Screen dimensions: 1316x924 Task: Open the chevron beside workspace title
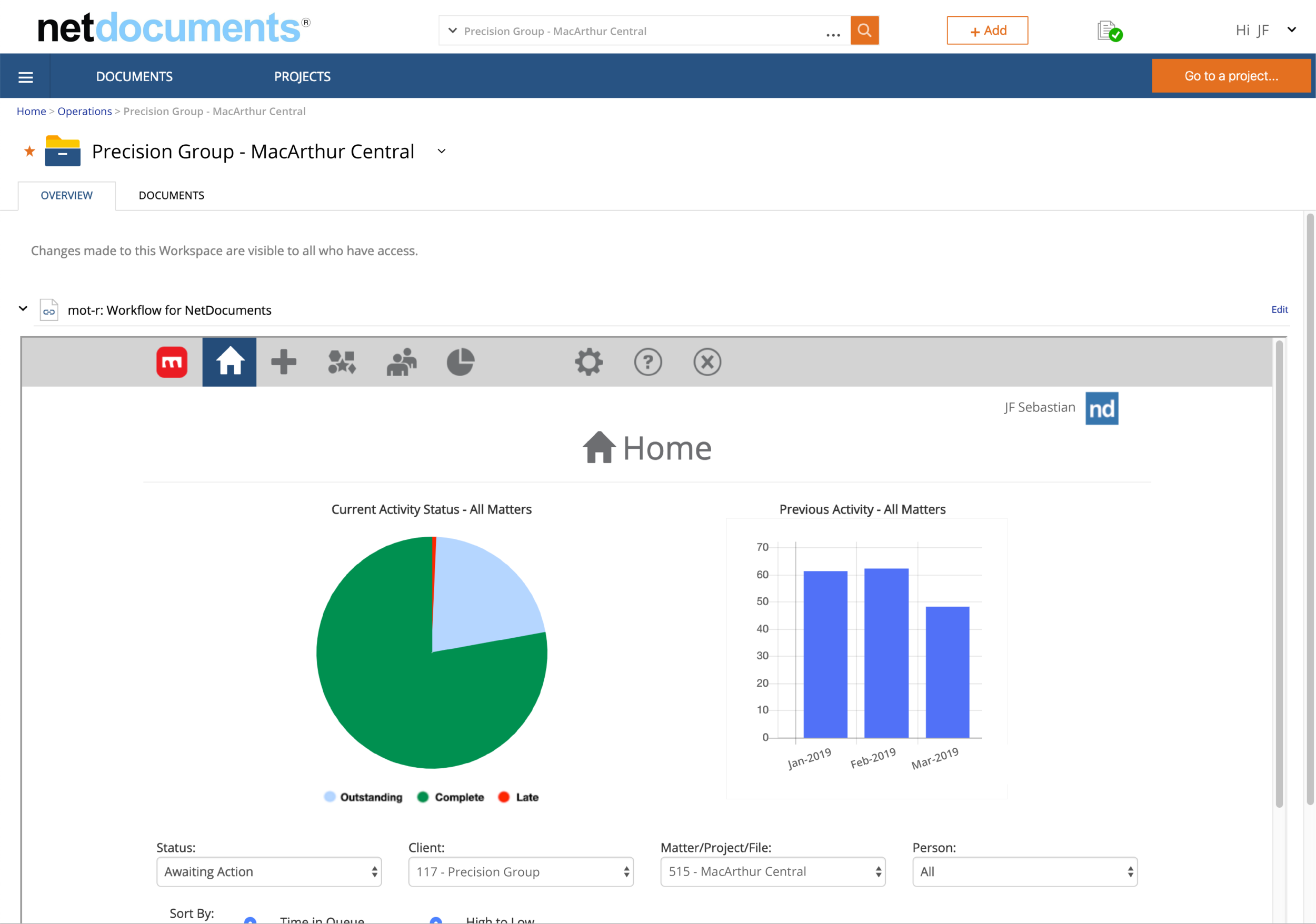(x=441, y=151)
